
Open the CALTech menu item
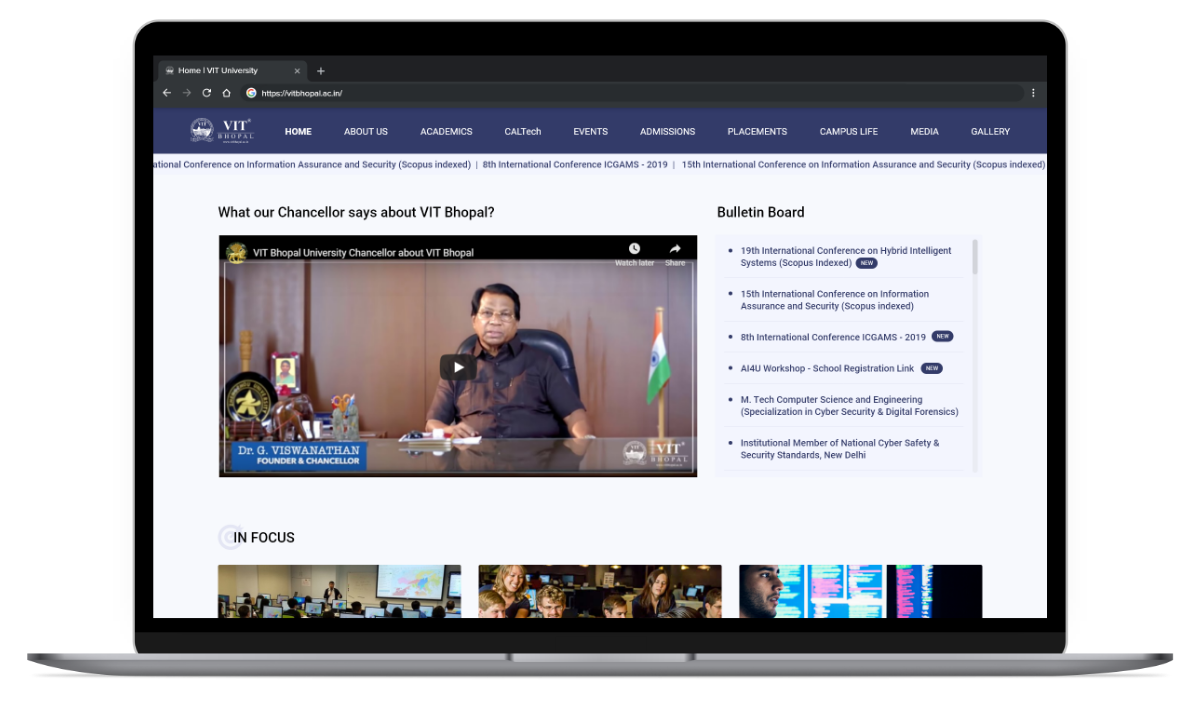523,131
